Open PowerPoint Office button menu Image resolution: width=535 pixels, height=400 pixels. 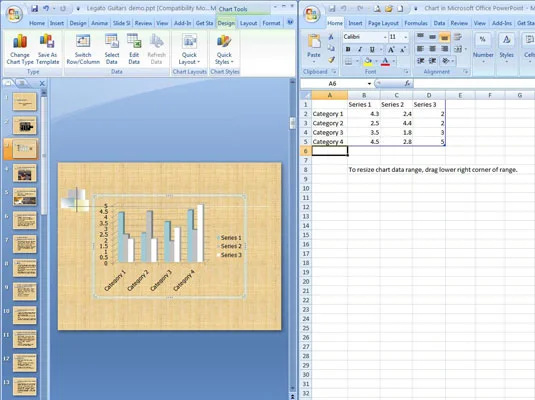coord(14,14)
